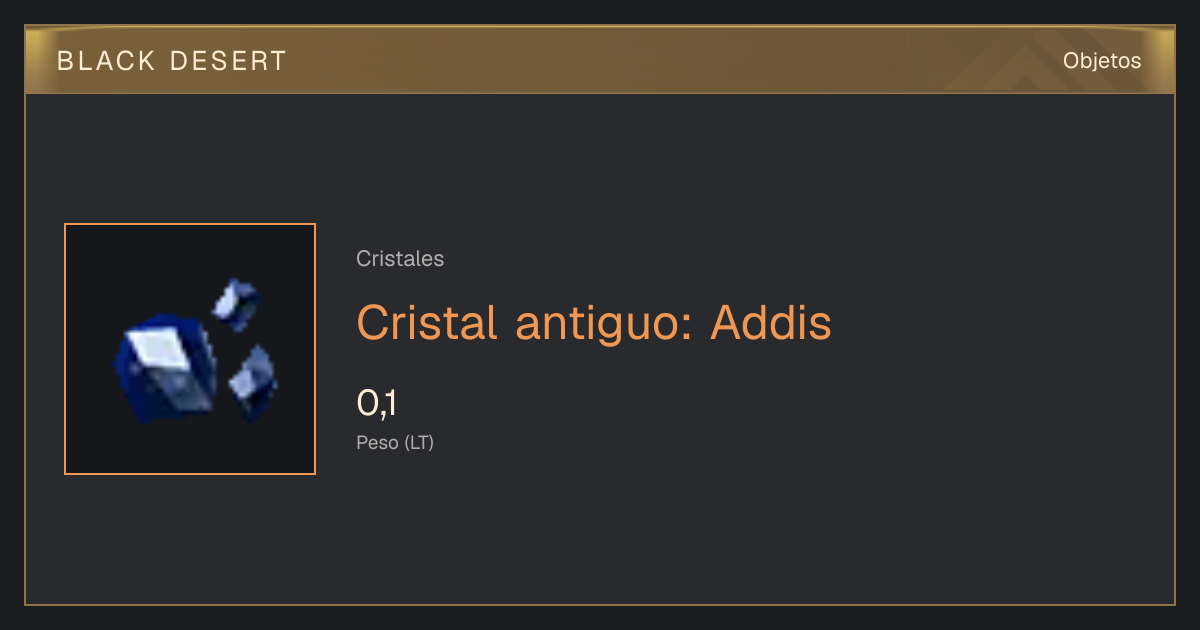Click the Ancient Crystal Addis item icon
Screen dimensions: 1200x630
coord(190,349)
